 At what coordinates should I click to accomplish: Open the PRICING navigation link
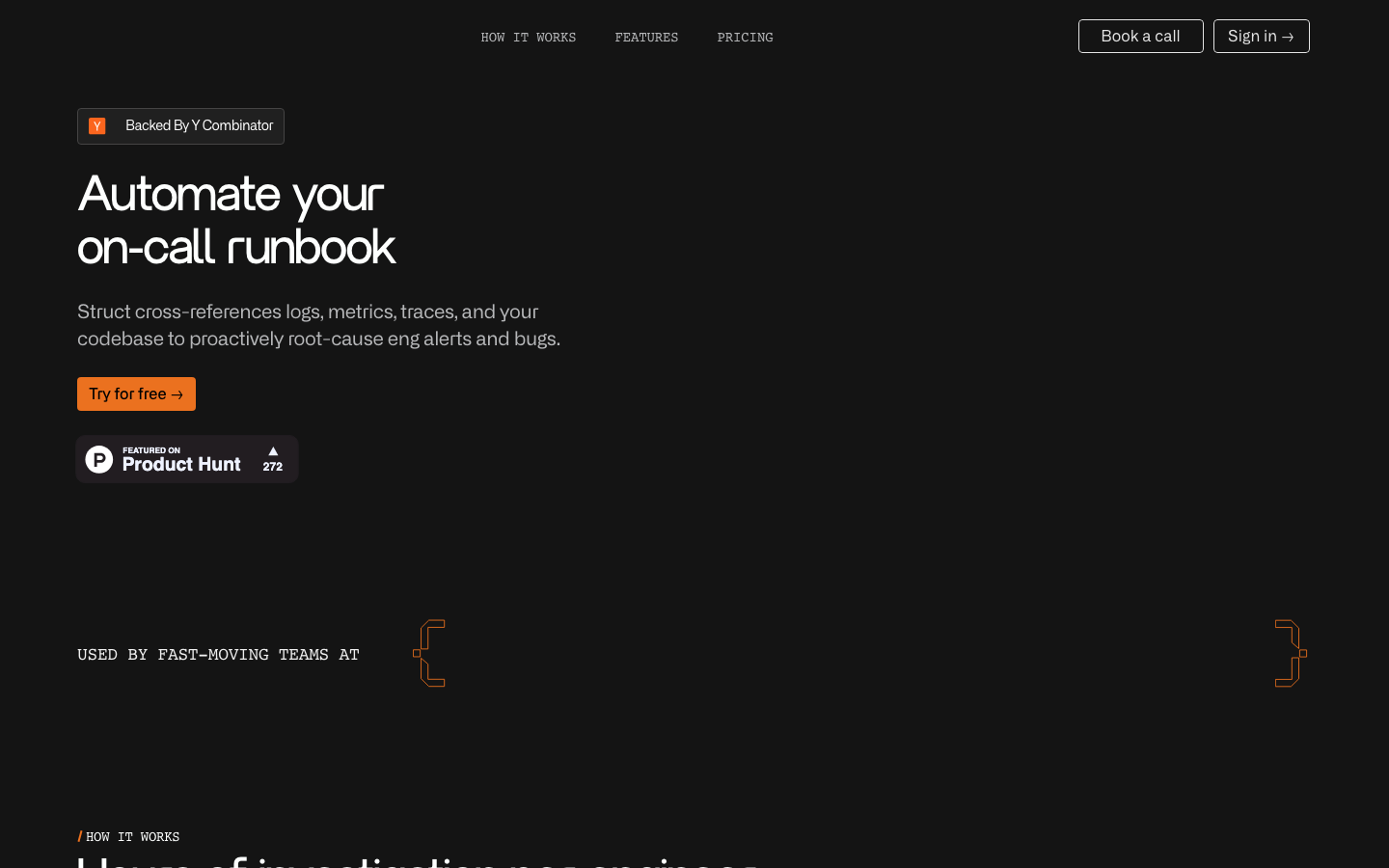click(x=745, y=38)
